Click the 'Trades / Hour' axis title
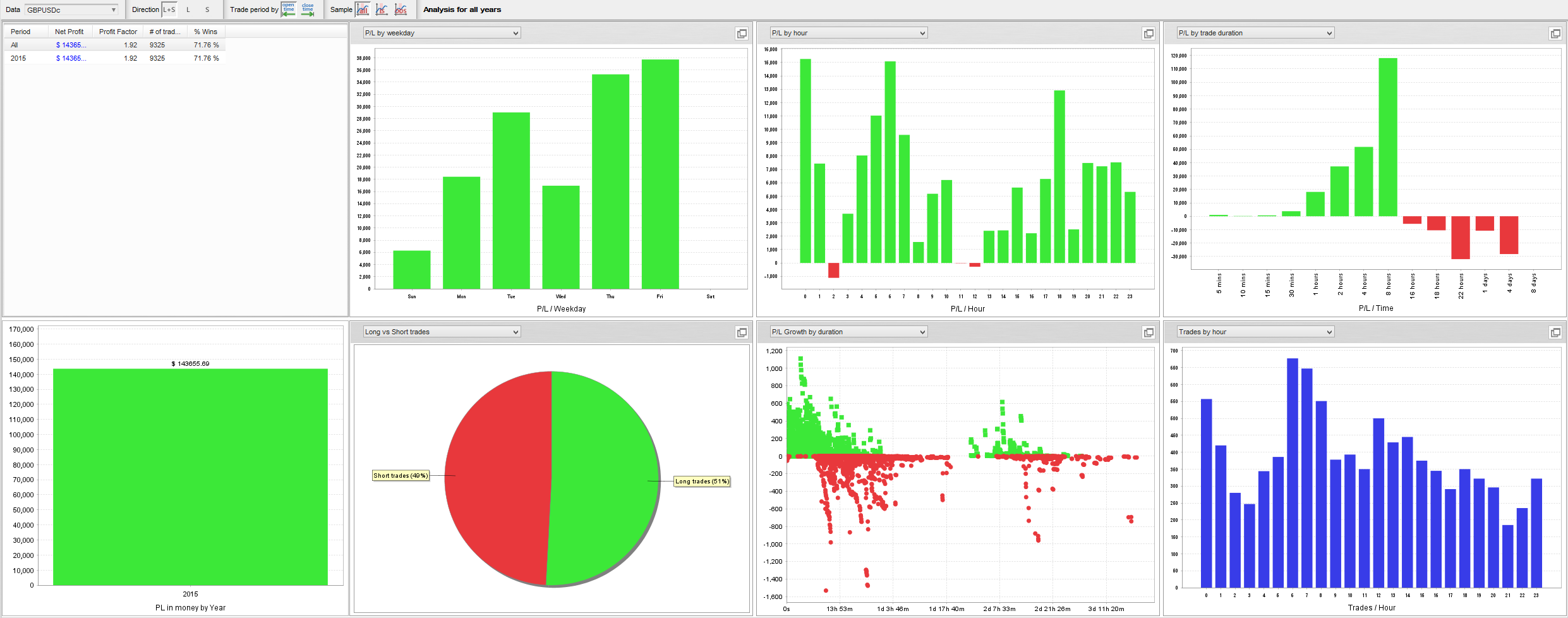 [1372, 608]
